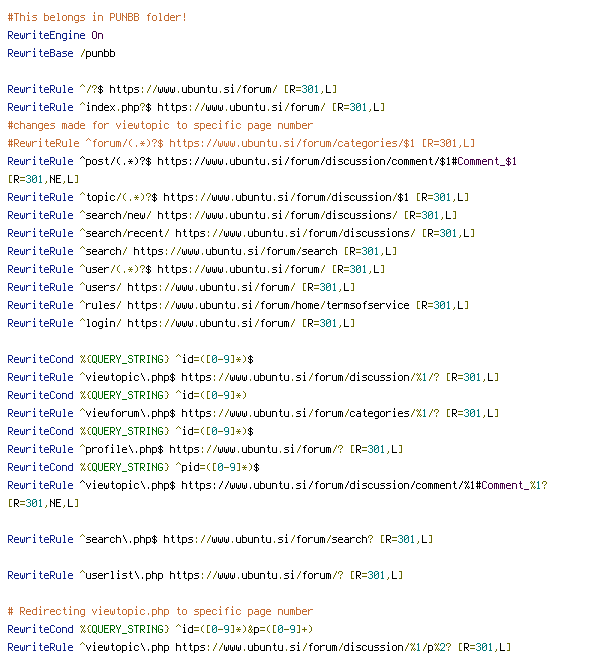Select the rule beginning '^search/recent/'
This screenshot has width=600, height=664.
241,233
